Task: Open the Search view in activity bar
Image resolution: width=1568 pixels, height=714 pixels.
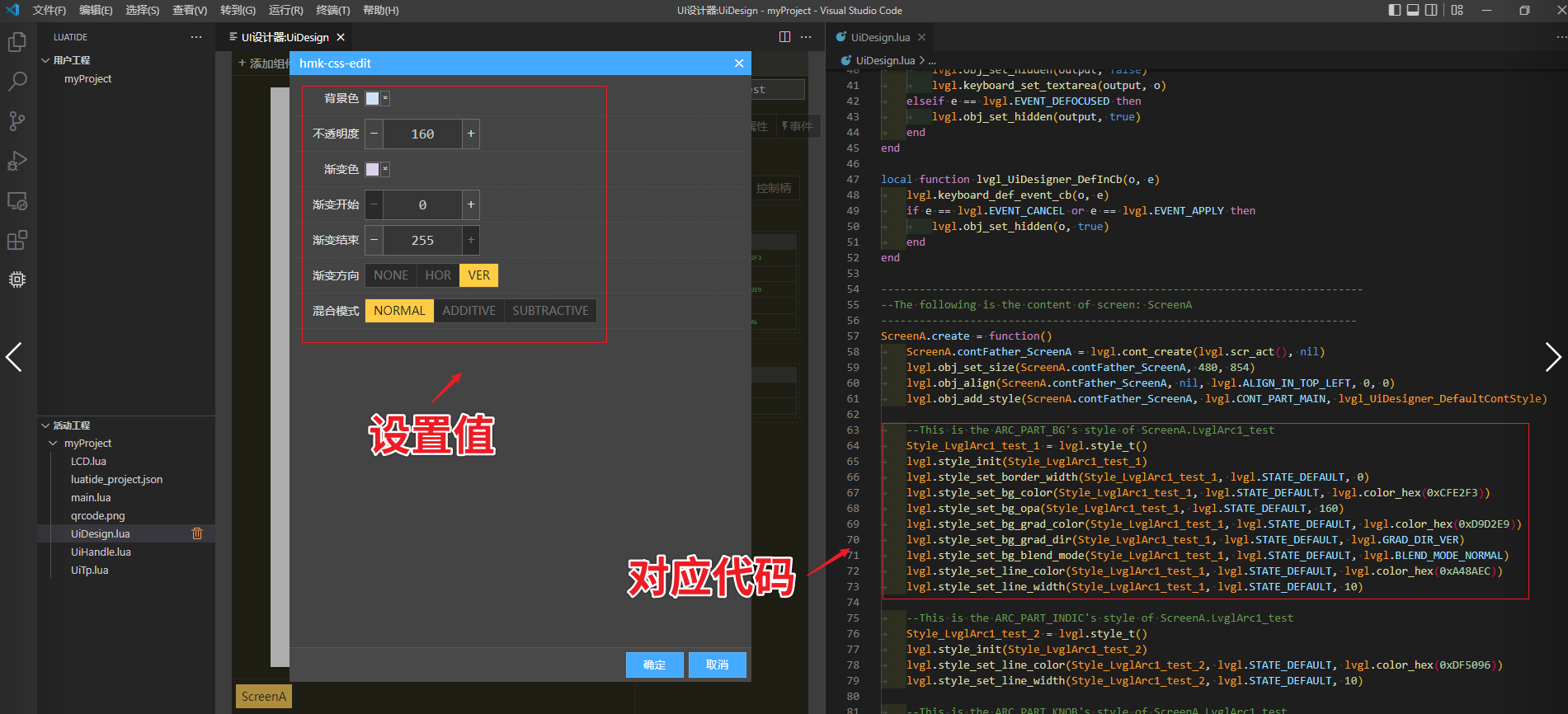Action: click(x=17, y=82)
